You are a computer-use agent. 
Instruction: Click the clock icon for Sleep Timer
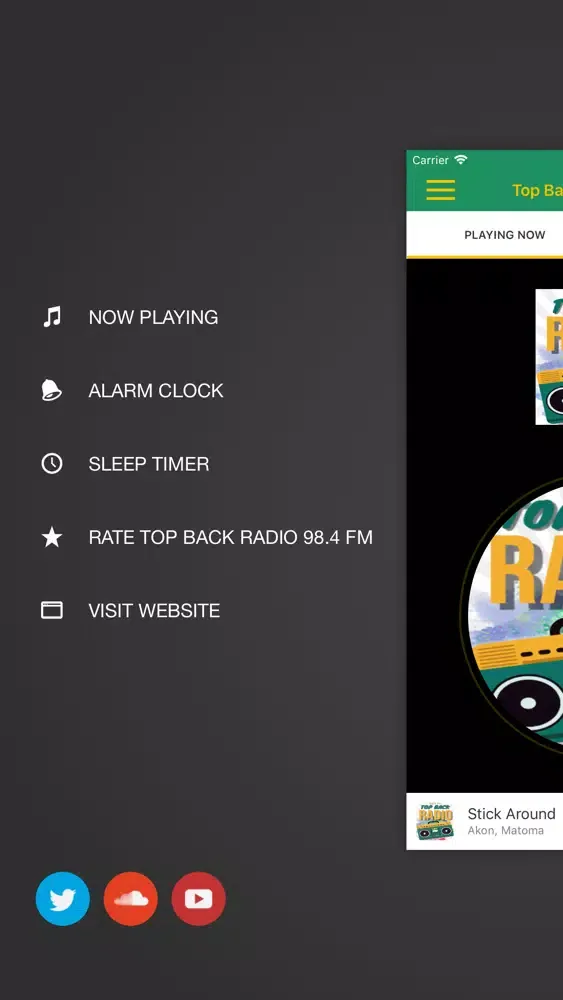(52, 464)
